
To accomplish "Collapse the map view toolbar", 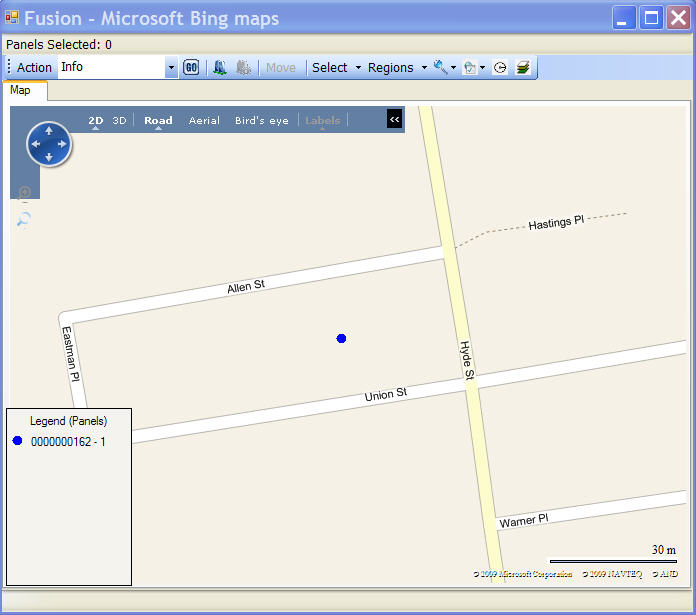I will tap(394, 120).
